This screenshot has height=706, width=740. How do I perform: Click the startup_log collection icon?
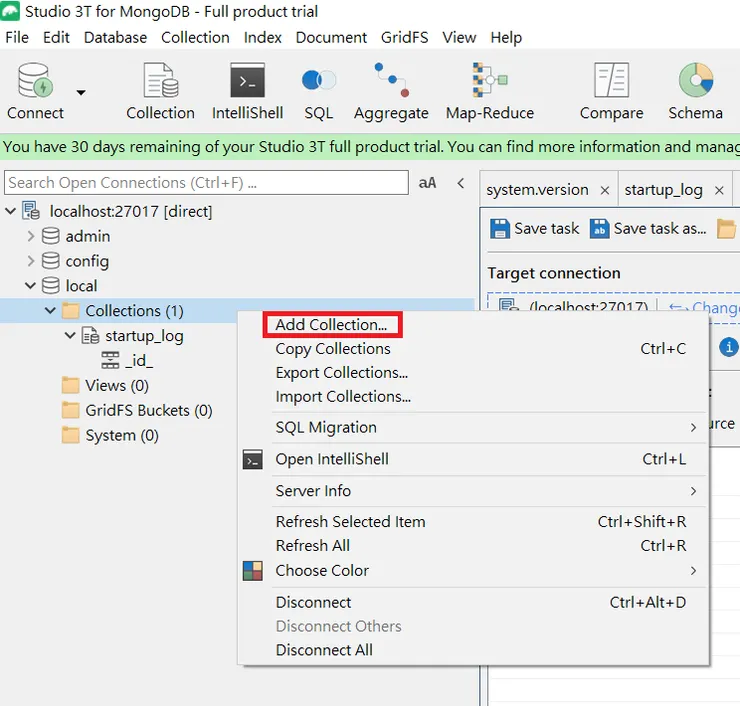click(90, 336)
